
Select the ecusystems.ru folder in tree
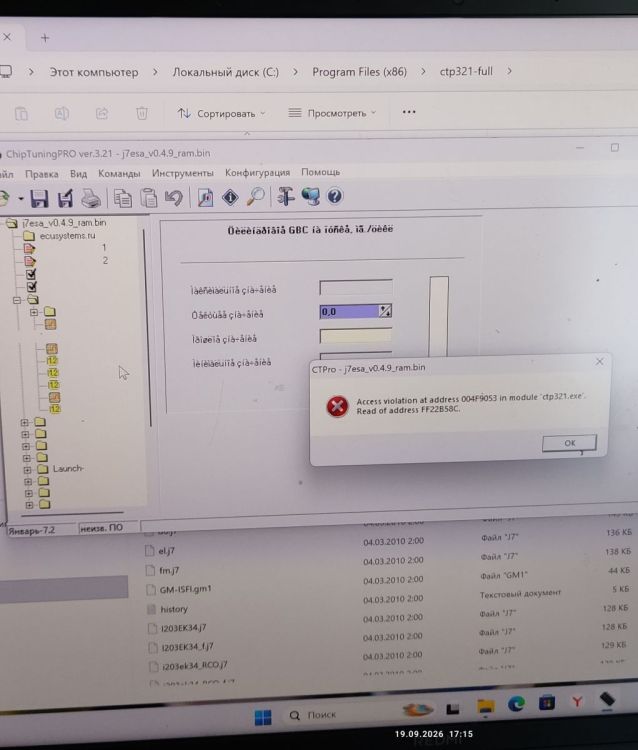point(67,236)
